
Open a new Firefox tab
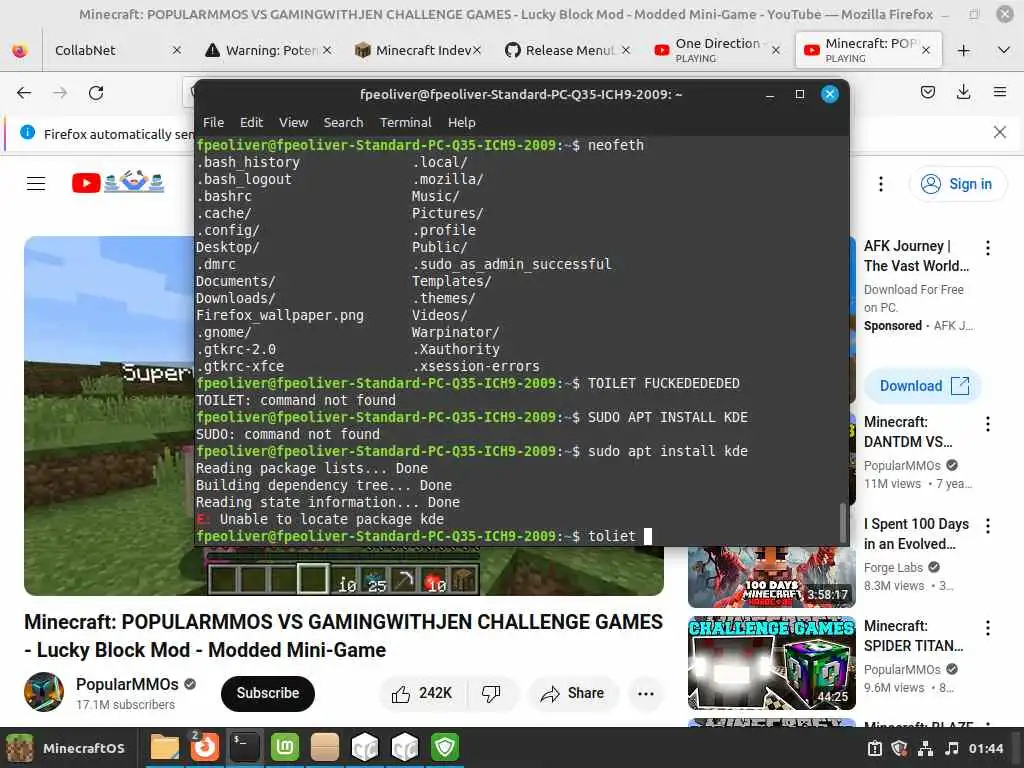click(x=963, y=50)
